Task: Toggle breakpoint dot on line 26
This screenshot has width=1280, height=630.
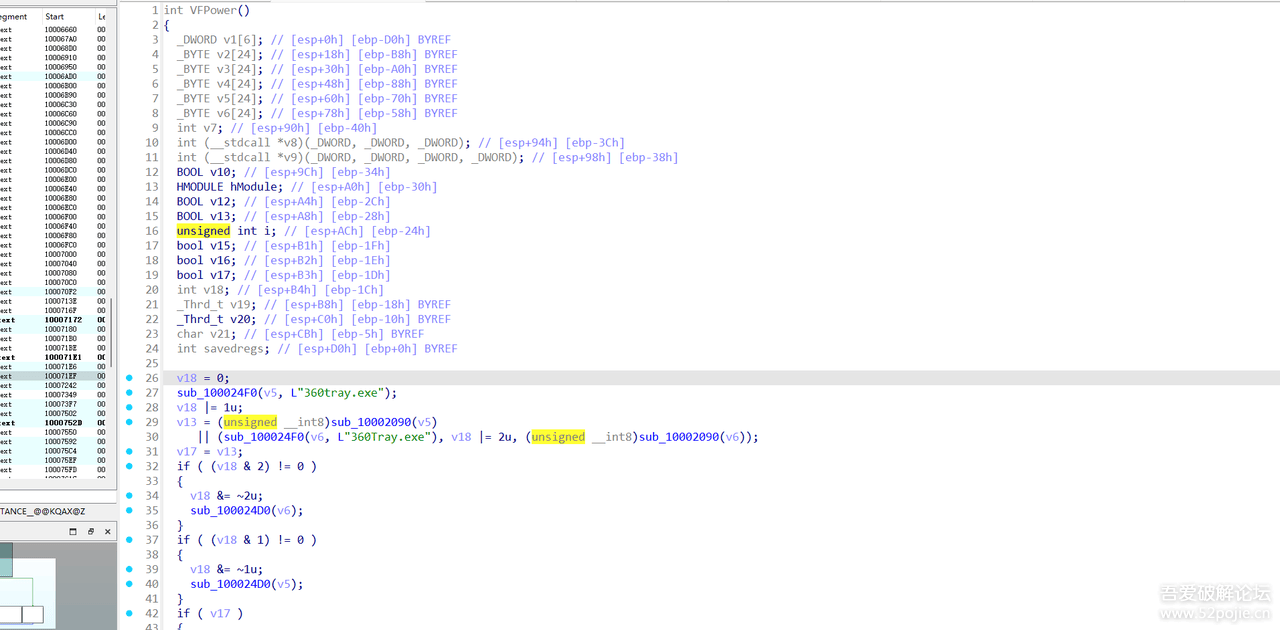Action: (x=129, y=378)
